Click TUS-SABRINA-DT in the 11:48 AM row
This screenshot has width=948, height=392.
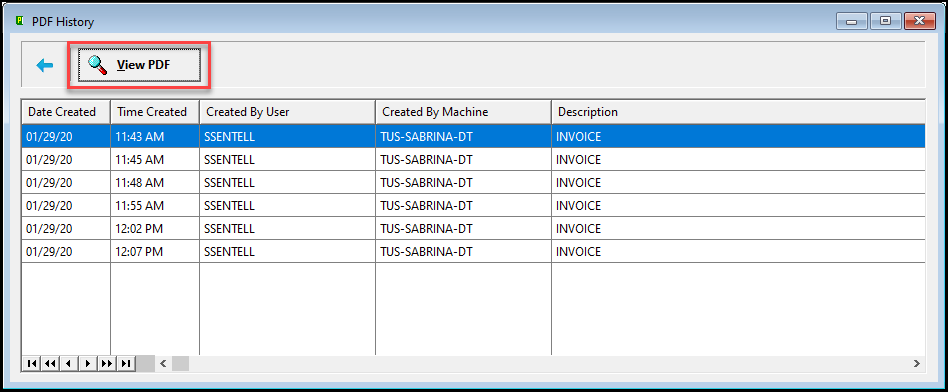pyautogui.click(x=426, y=183)
